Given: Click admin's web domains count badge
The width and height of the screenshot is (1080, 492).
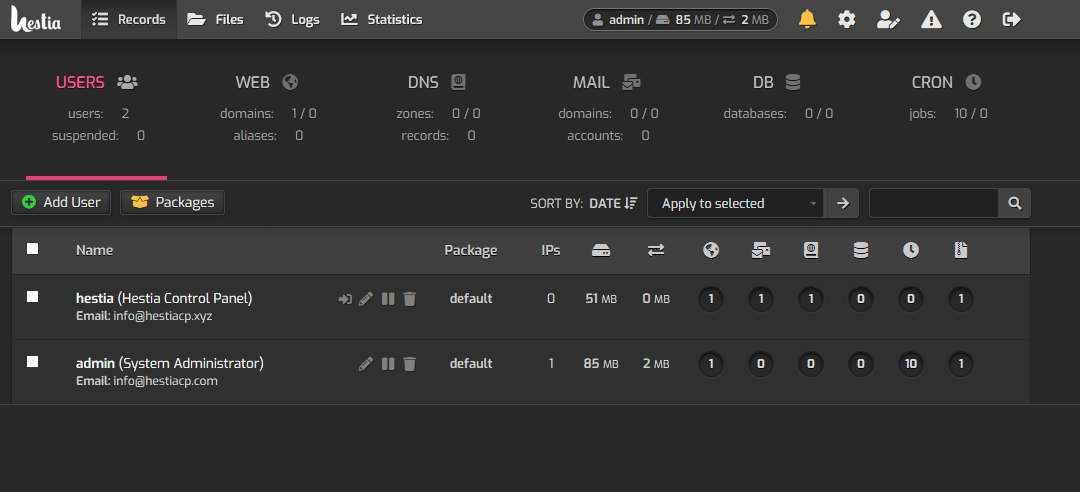Looking at the screenshot, I should click(711, 364).
